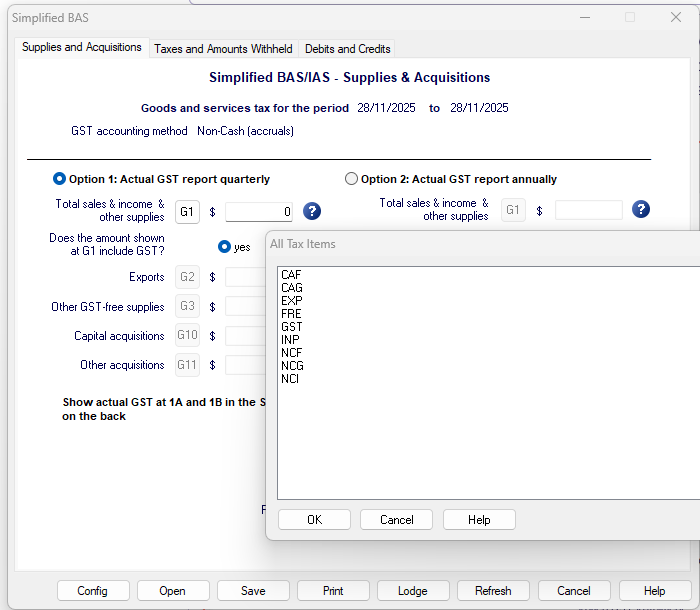Click the G3 Other GST-free supplies button

187,306
